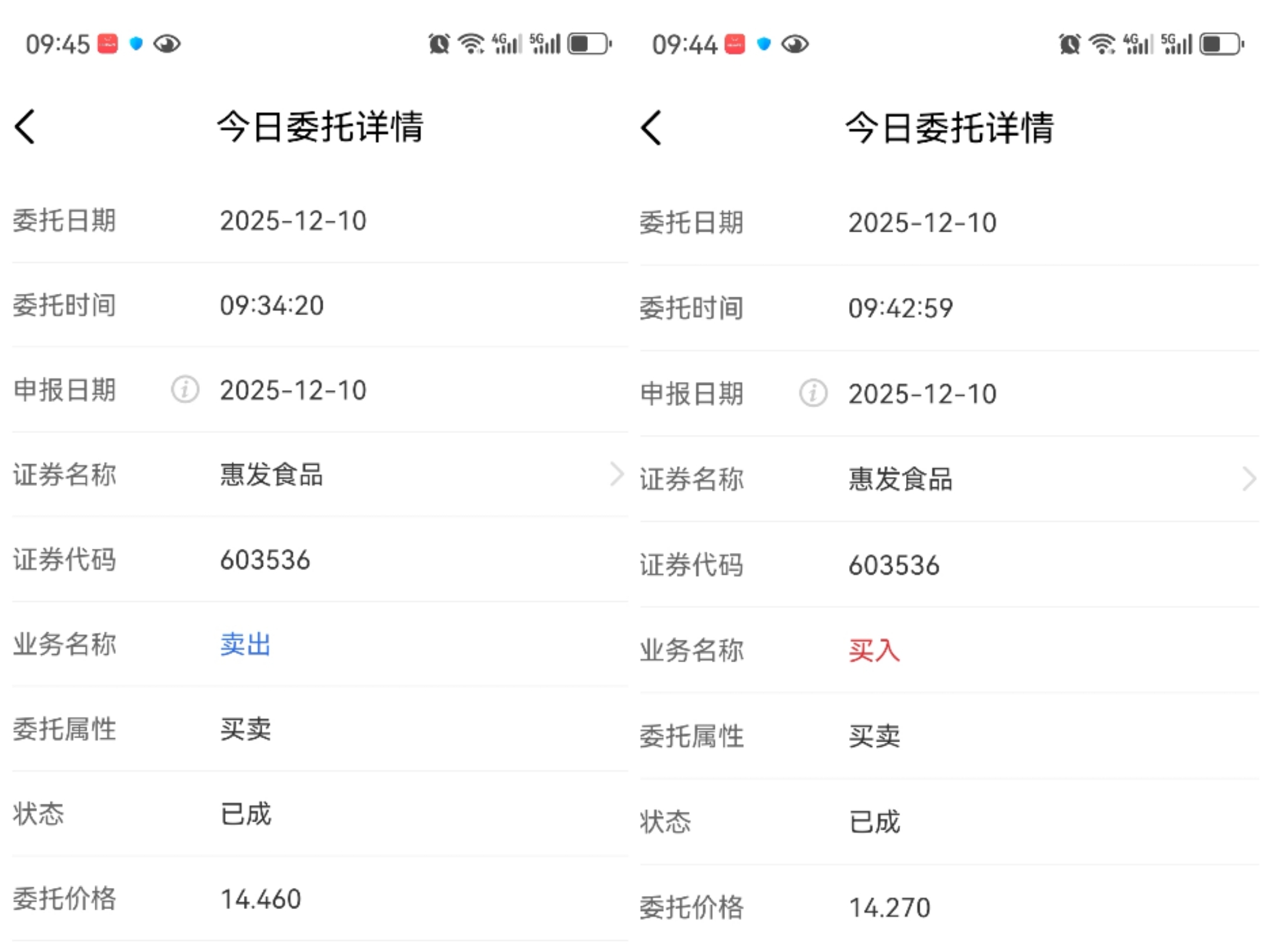Tap security code 603536 in sell order
This screenshot has height=952, width=1270.
pyautogui.click(x=265, y=559)
